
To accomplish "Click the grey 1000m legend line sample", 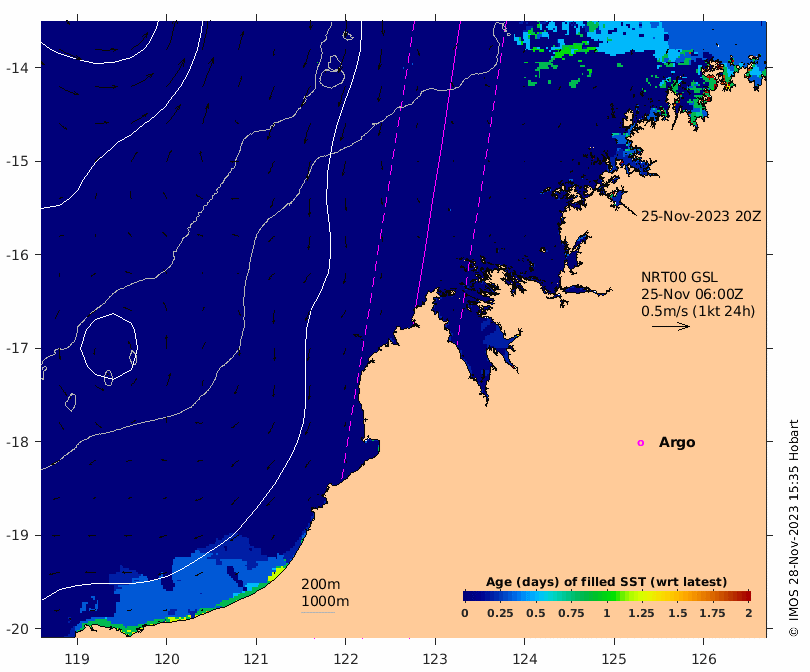I will click(x=318, y=613).
